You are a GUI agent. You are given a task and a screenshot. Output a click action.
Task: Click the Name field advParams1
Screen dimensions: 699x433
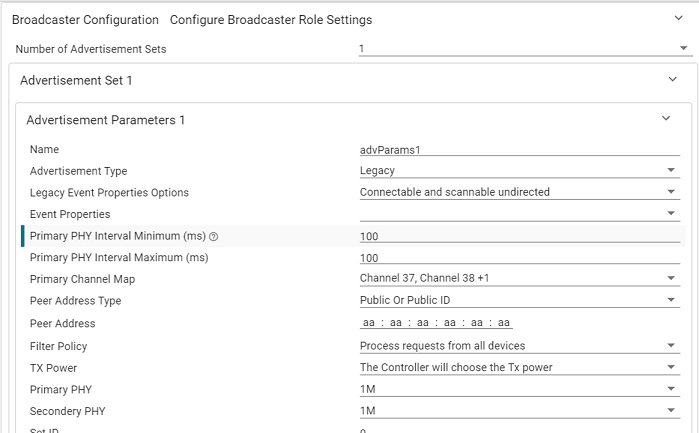coord(518,149)
